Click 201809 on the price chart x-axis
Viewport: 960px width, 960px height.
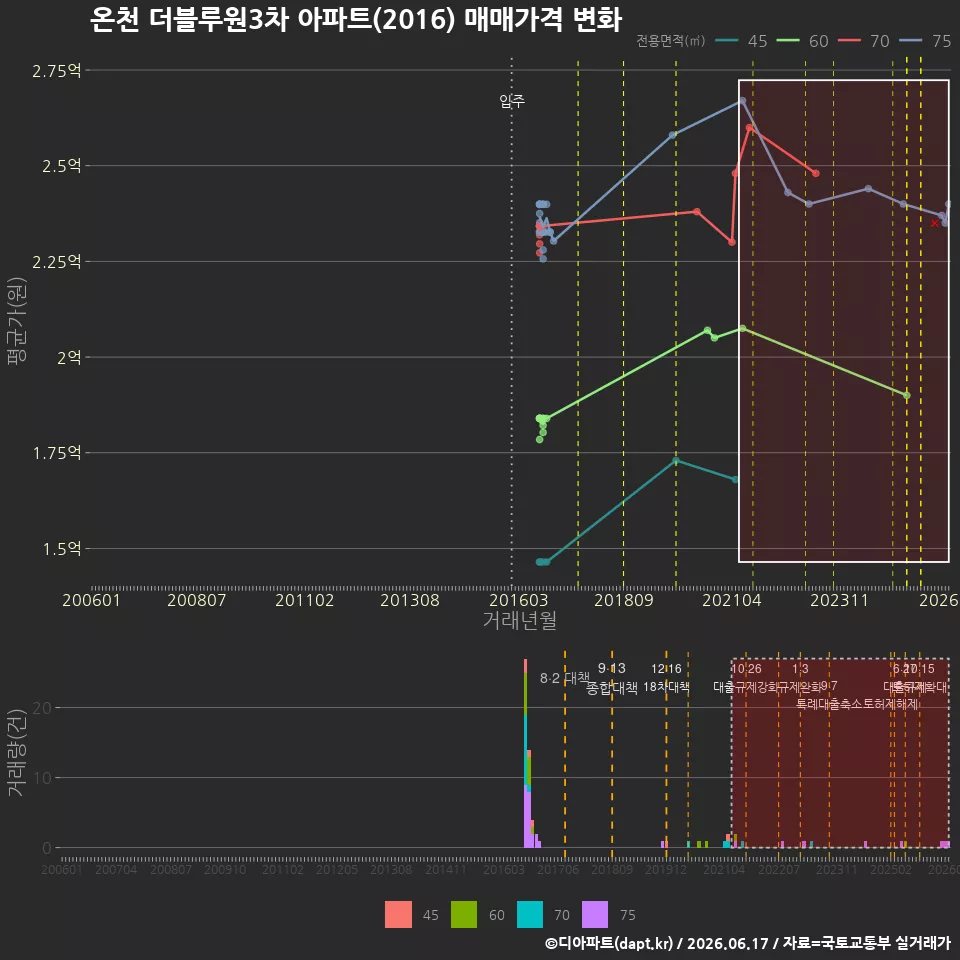[624, 600]
